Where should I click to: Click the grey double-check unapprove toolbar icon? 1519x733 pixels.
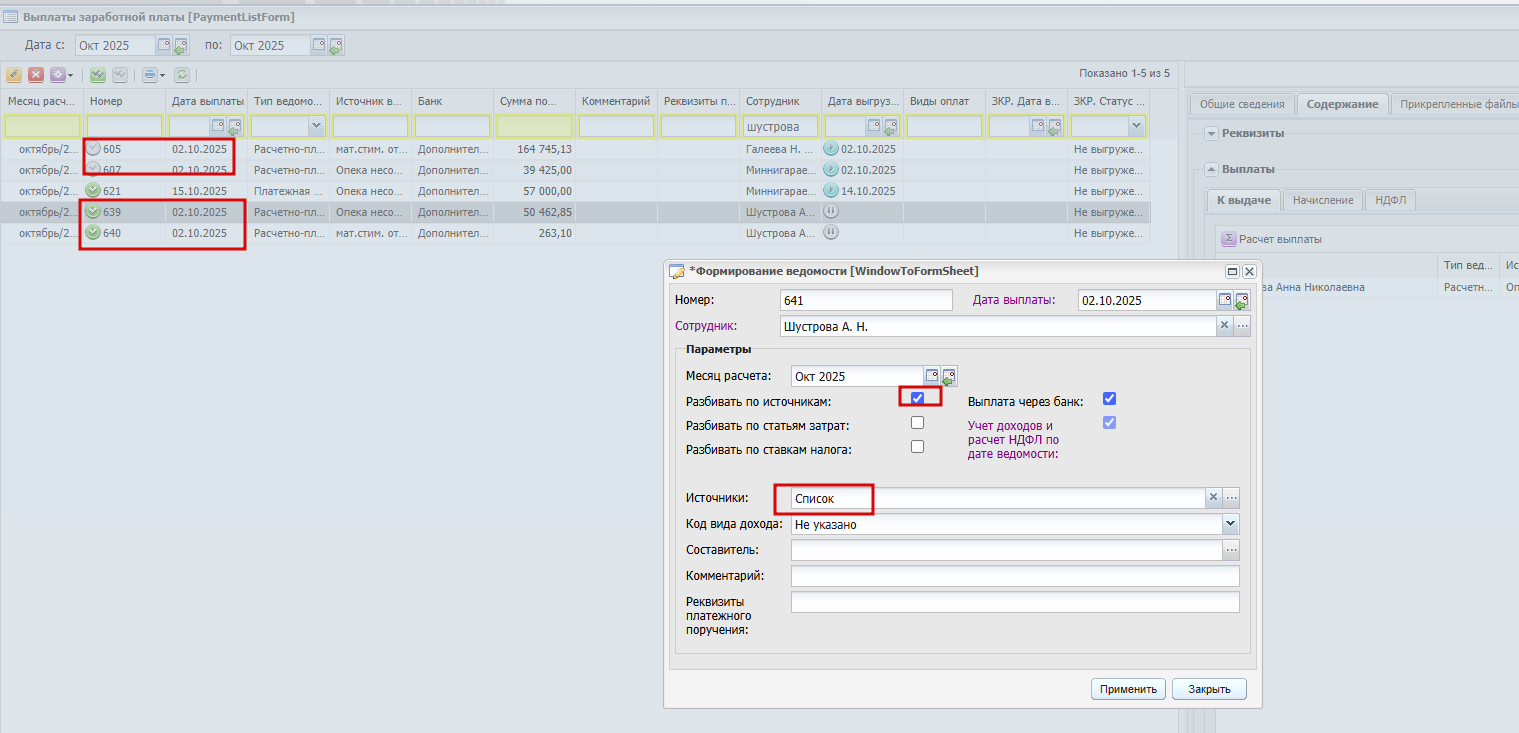click(x=120, y=75)
